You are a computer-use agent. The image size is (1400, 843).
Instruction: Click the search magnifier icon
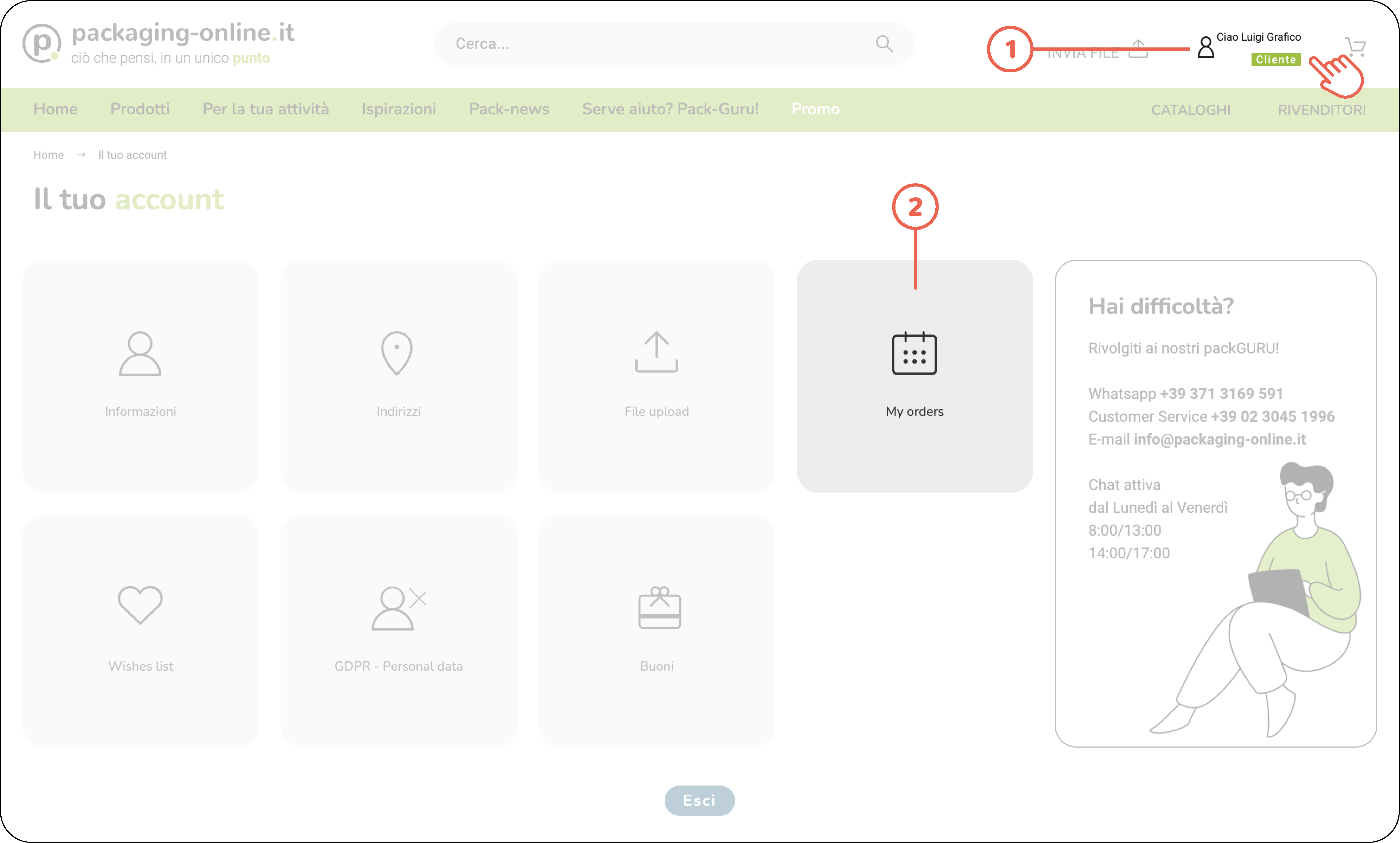point(883,44)
